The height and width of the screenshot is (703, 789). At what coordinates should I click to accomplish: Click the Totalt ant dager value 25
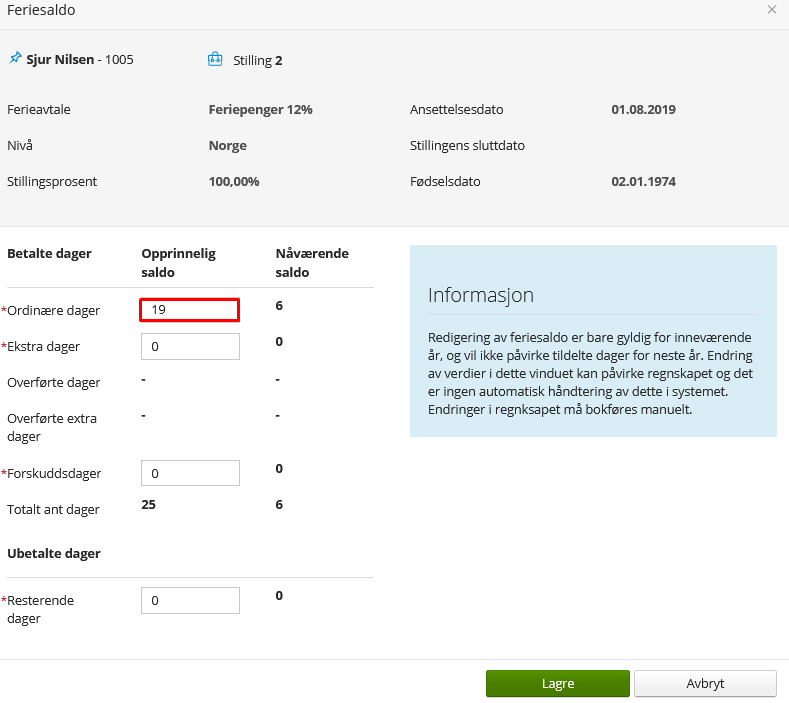point(148,505)
